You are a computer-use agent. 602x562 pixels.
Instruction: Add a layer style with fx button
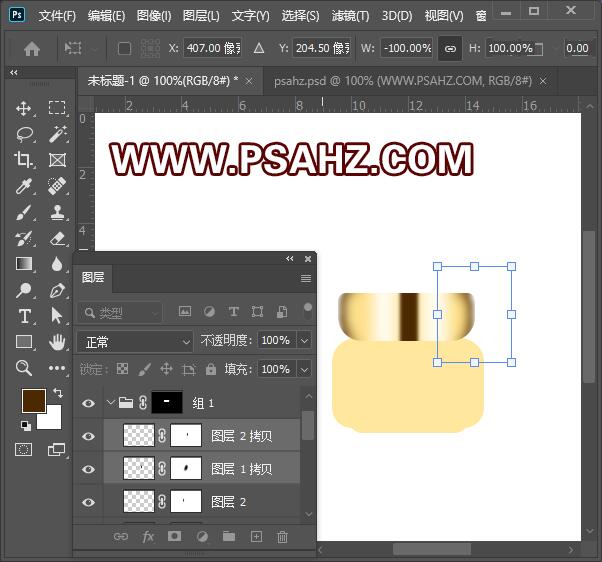pyautogui.click(x=148, y=537)
